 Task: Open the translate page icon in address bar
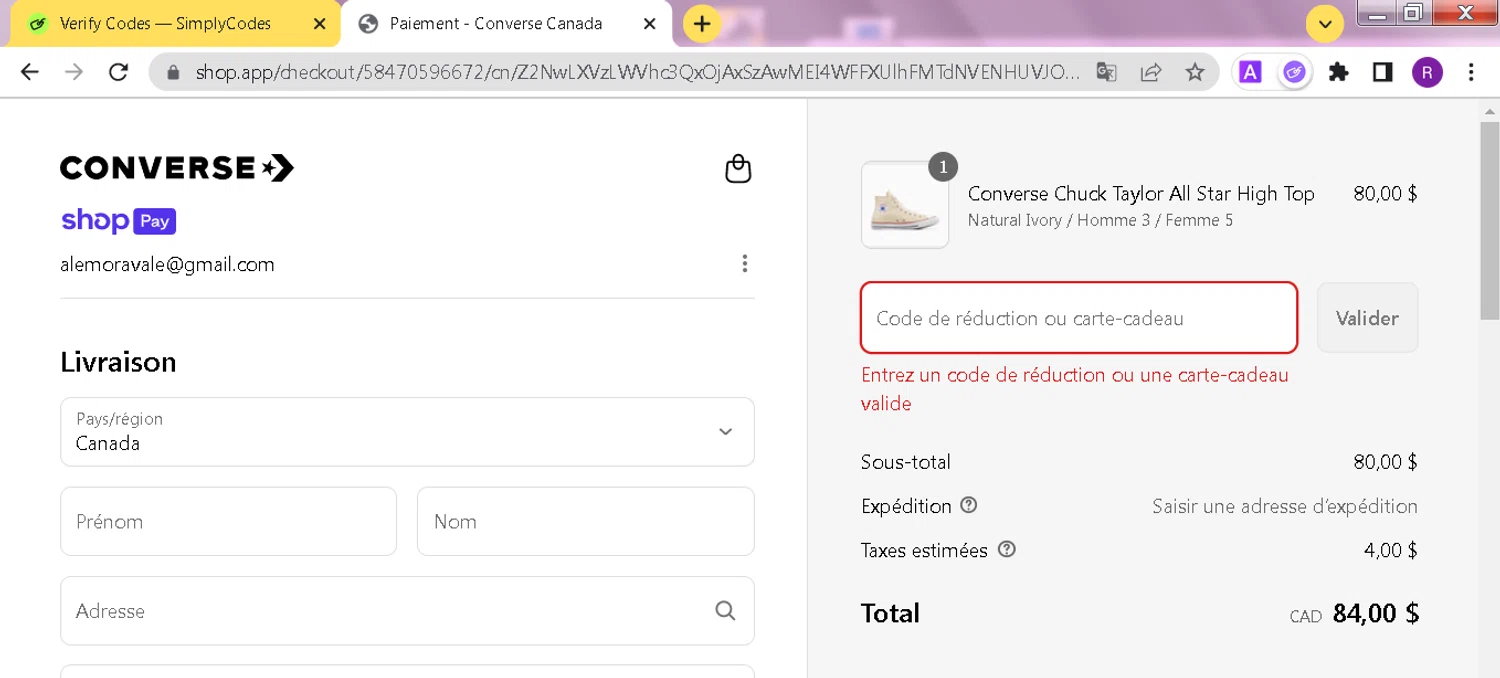(1106, 72)
